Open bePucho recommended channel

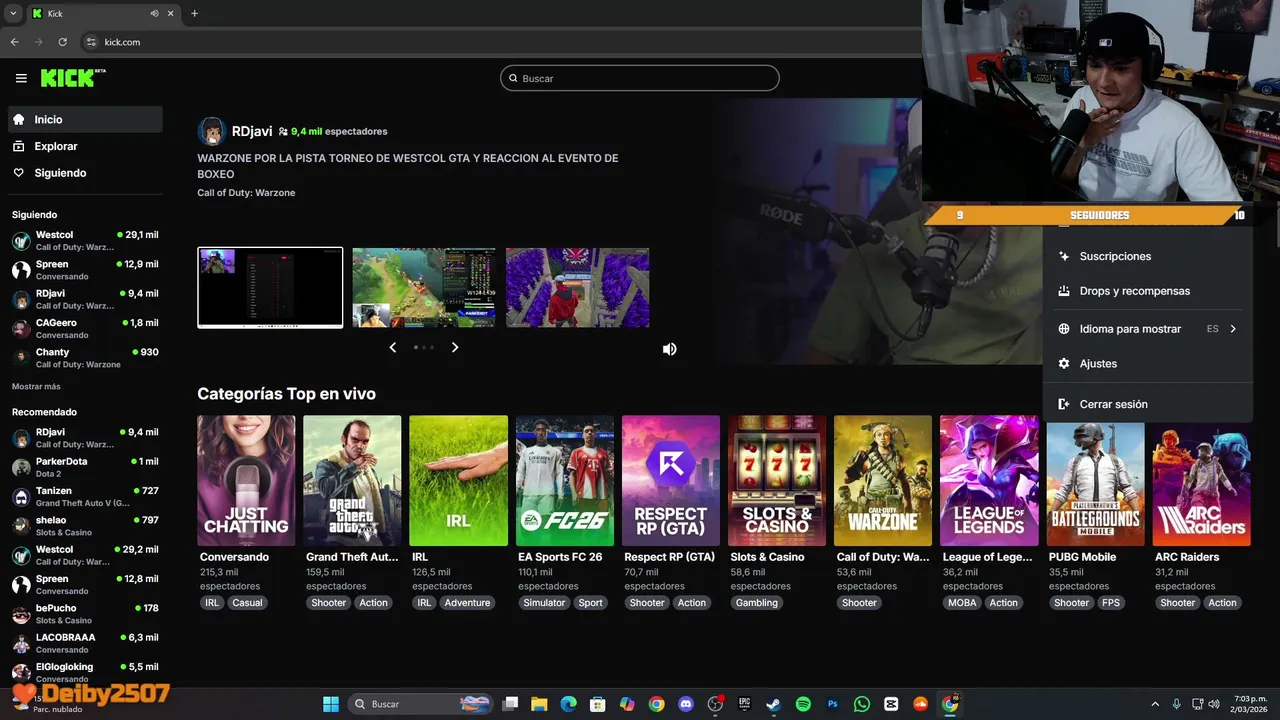click(85, 614)
